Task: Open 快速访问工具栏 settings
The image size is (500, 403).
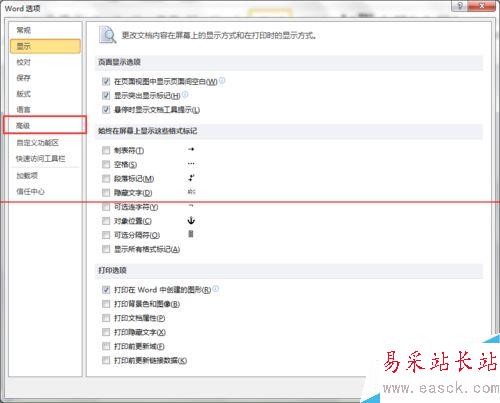Action: coord(45,159)
